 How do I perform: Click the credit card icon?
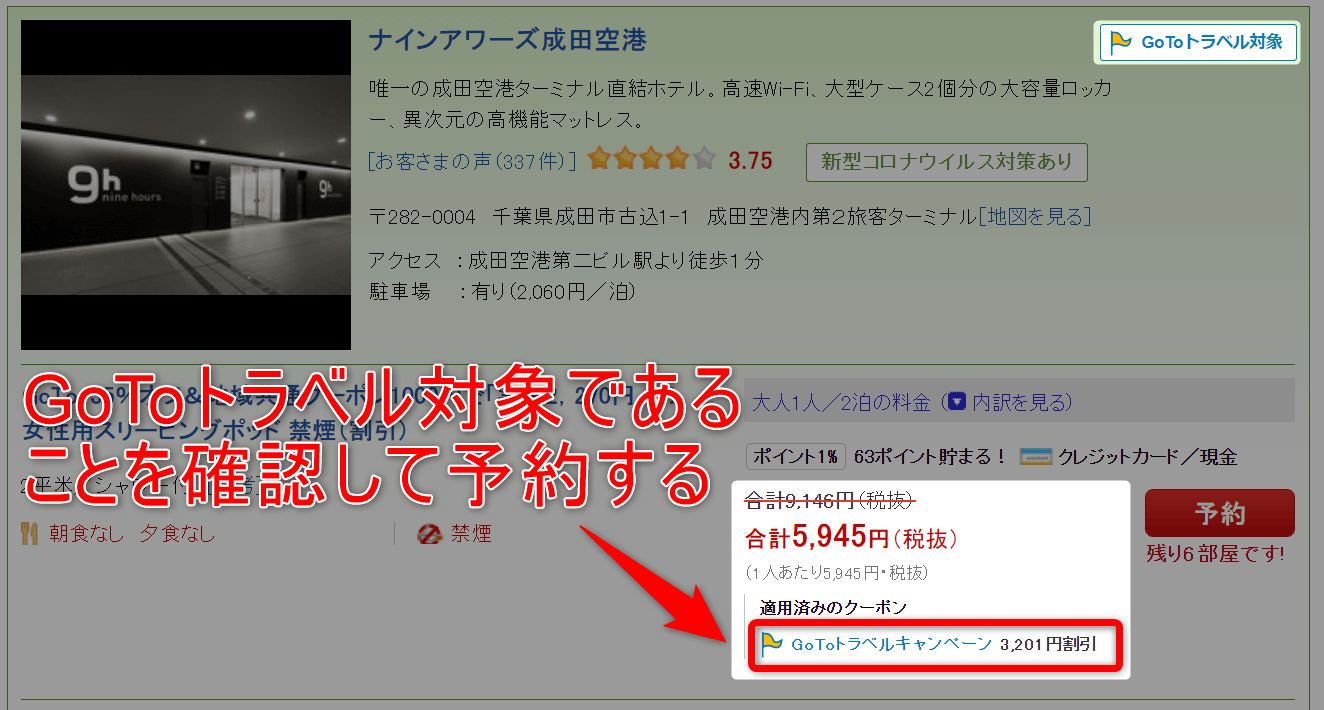coord(1034,457)
